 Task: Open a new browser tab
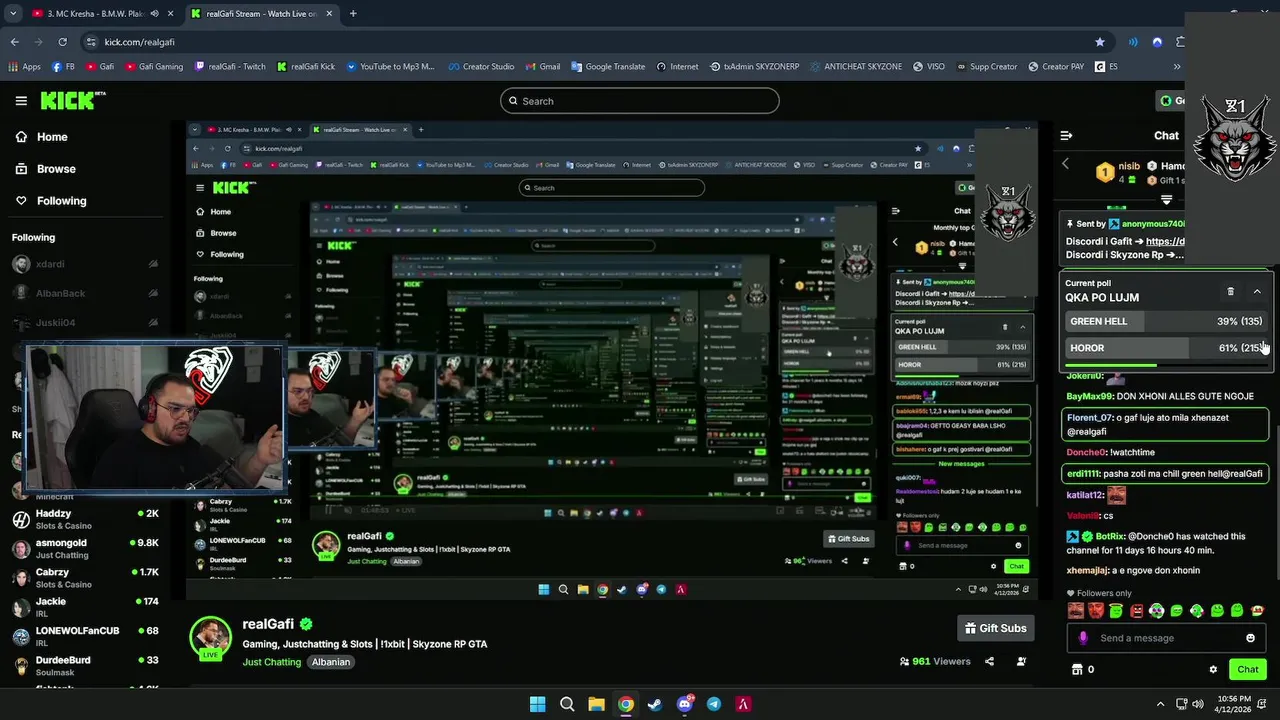pyautogui.click(x=353, y=14)
